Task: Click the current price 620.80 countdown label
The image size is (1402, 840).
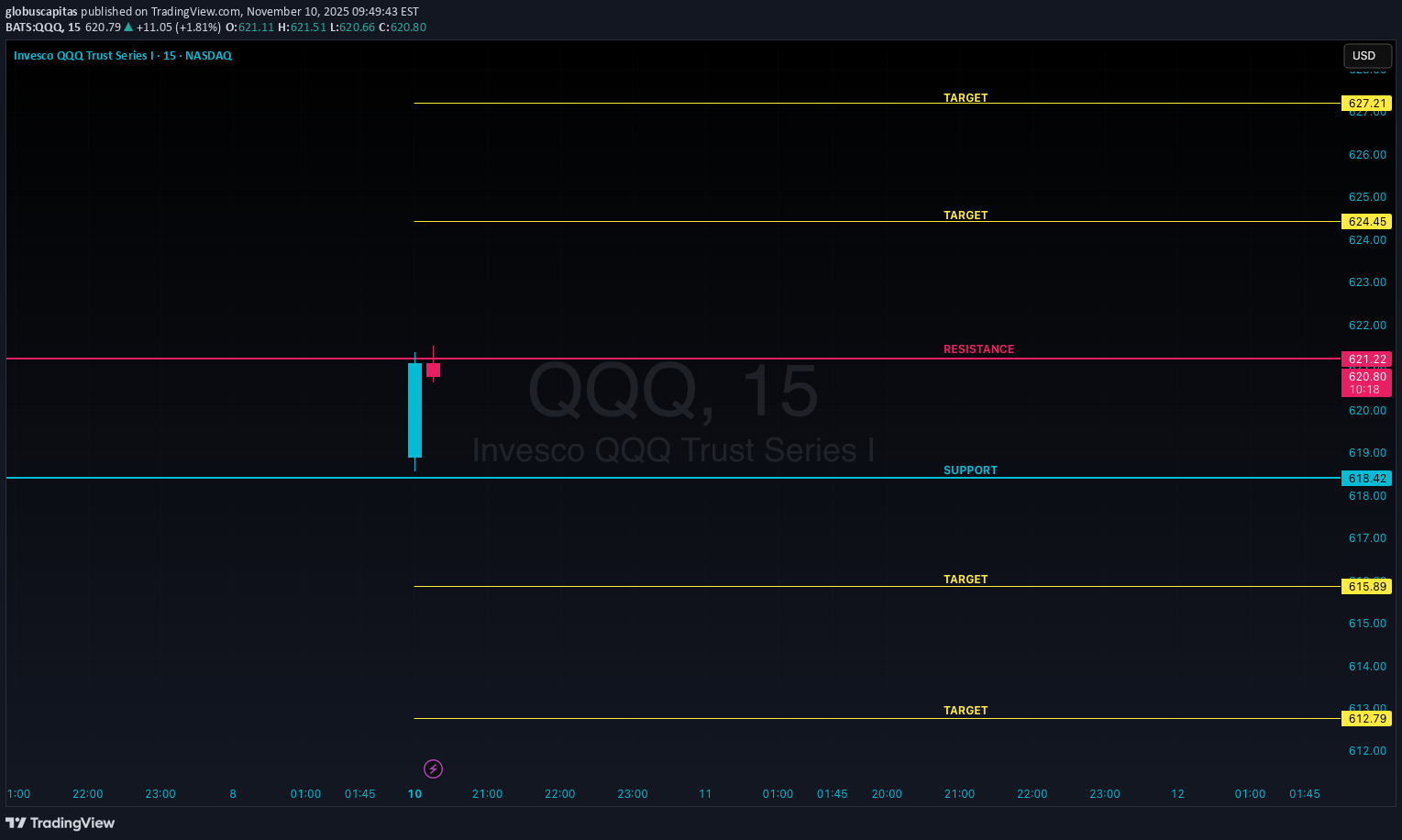Action: (1366, 383)
